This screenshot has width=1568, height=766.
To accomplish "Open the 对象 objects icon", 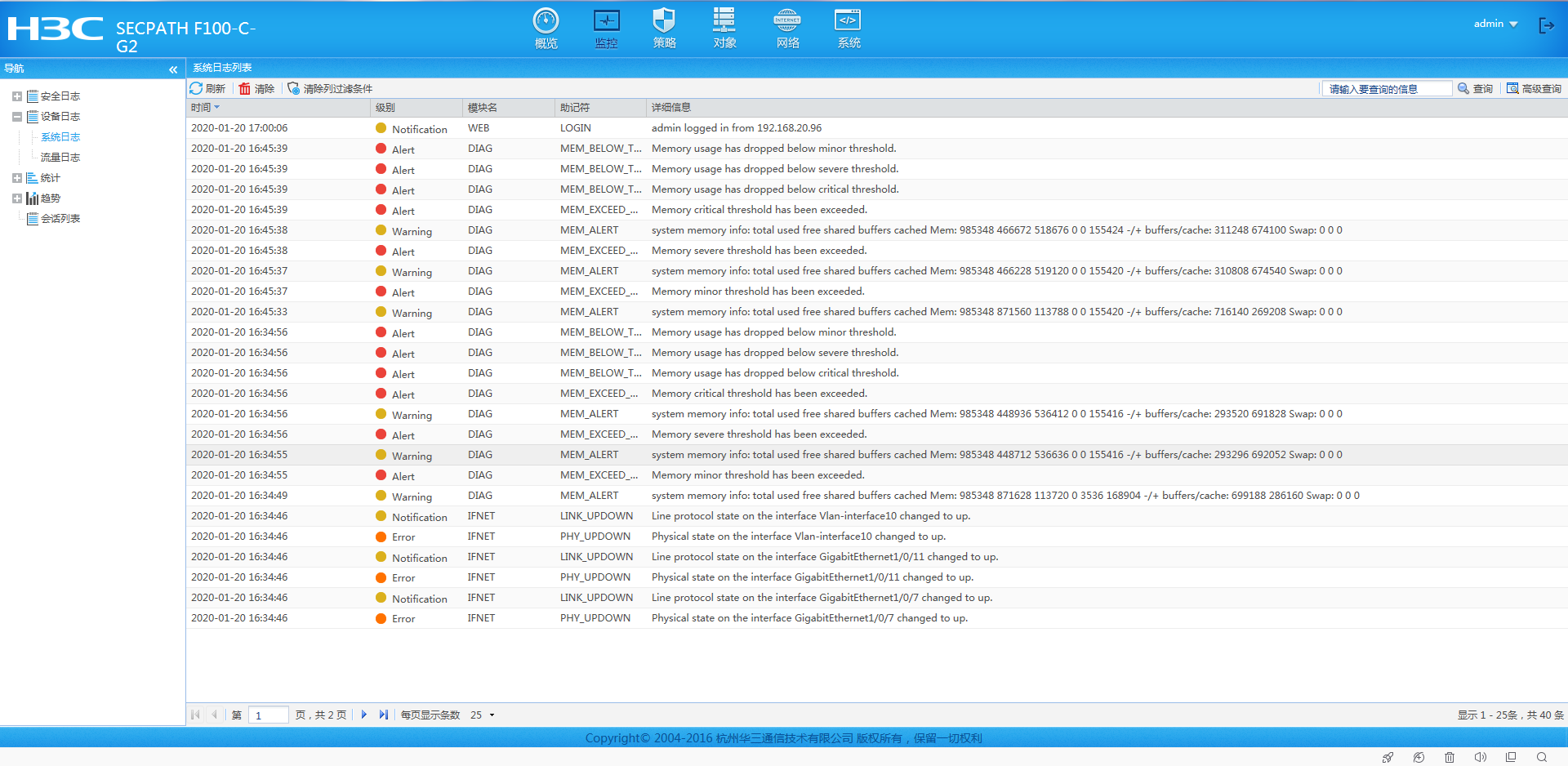I will tap(724, 21).
